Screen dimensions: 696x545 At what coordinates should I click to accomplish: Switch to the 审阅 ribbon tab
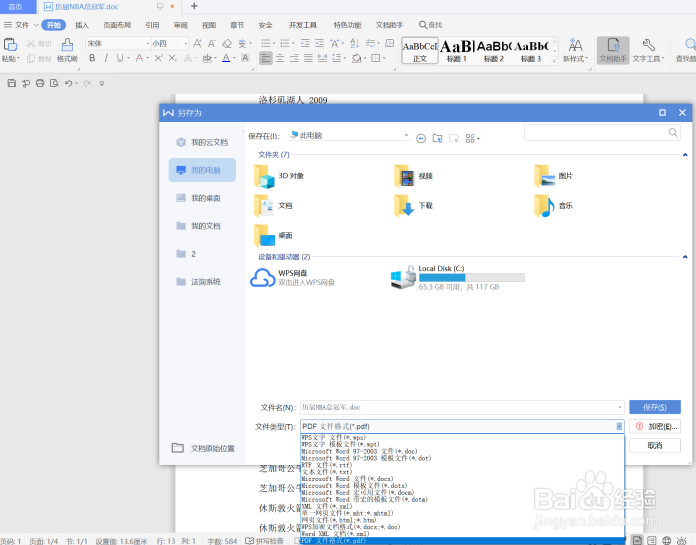coord(181,25)
